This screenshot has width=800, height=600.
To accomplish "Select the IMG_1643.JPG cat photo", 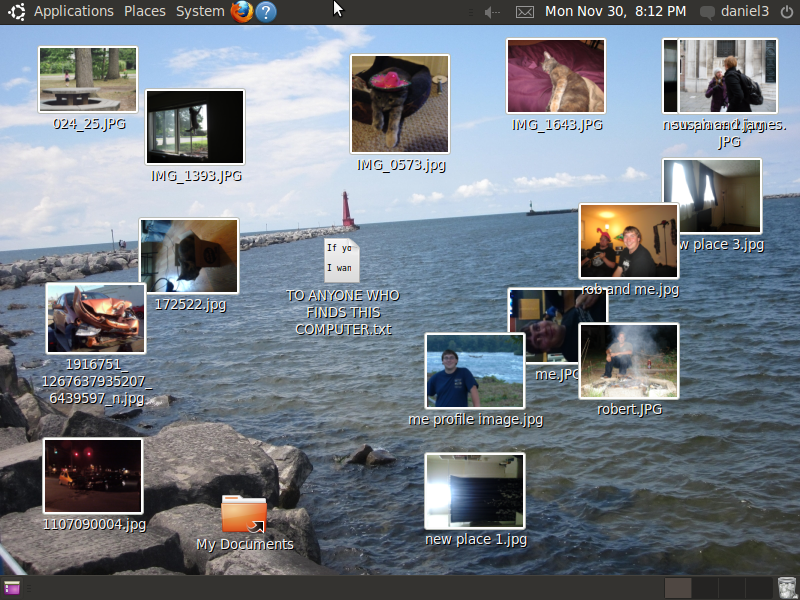I will coord(555,77).
